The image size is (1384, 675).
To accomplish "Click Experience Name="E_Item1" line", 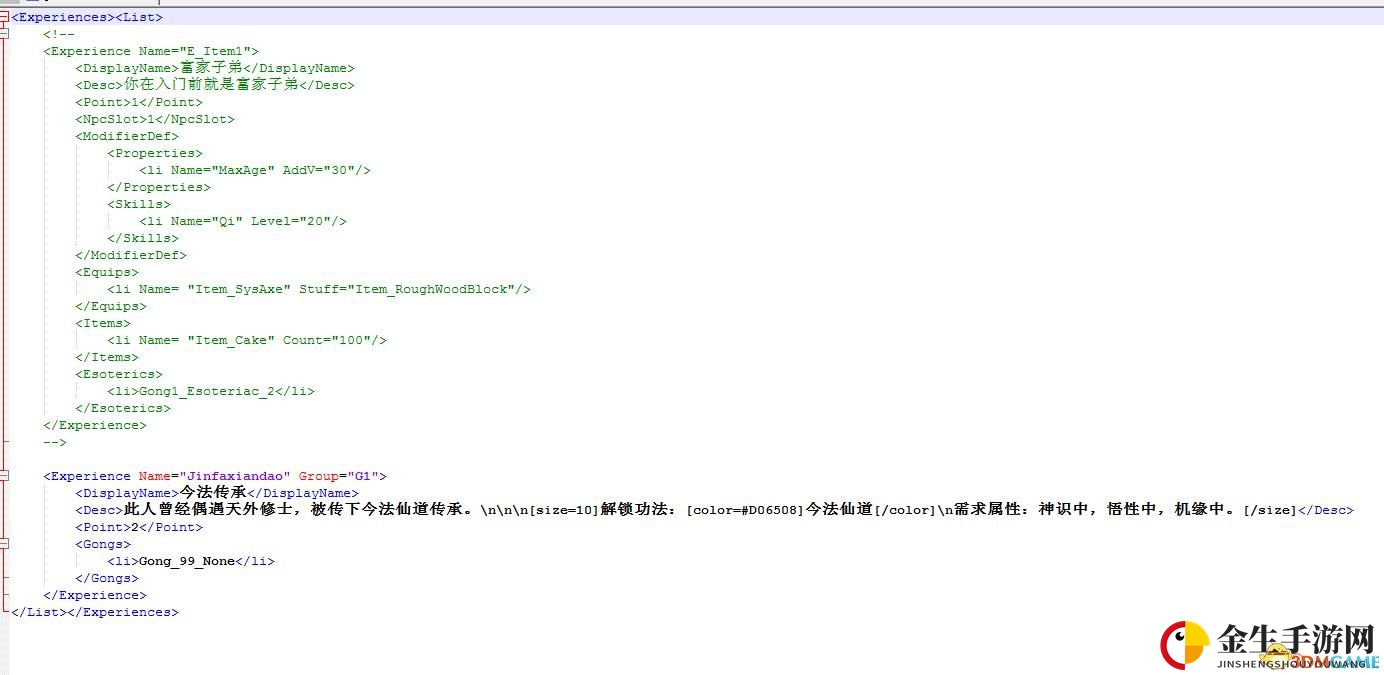I will pos(151,51).
